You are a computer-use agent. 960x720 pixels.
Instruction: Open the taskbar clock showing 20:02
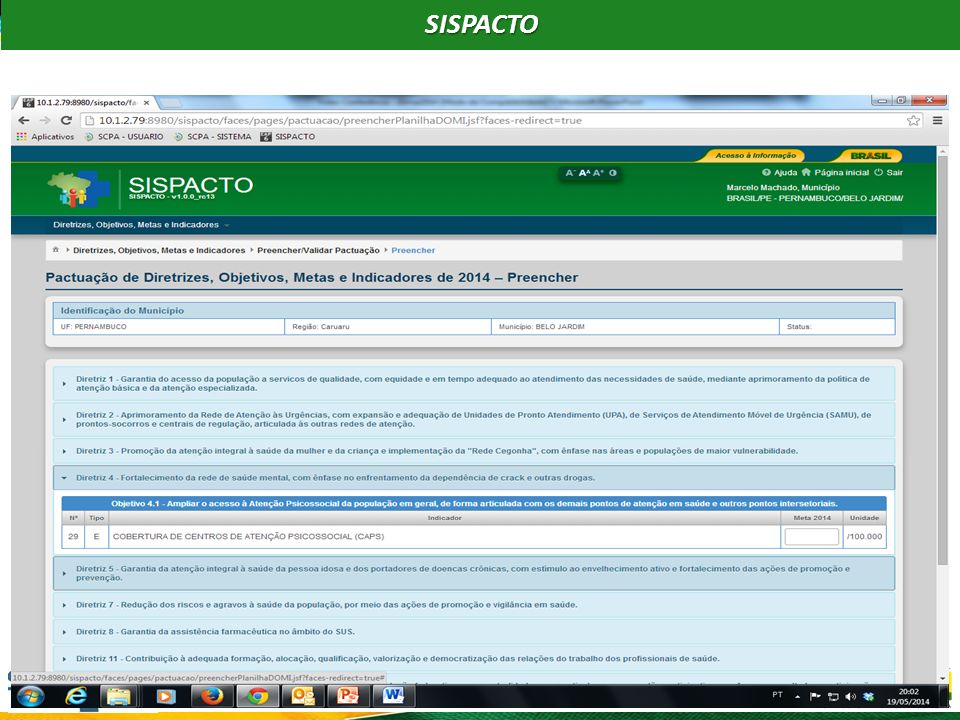click(909, 697)
